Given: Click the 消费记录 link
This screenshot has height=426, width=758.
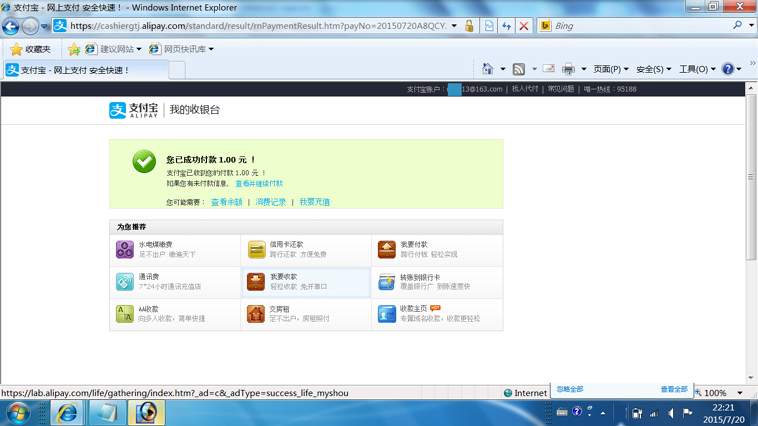Looking at the screenshot, I should click(270, 202).
